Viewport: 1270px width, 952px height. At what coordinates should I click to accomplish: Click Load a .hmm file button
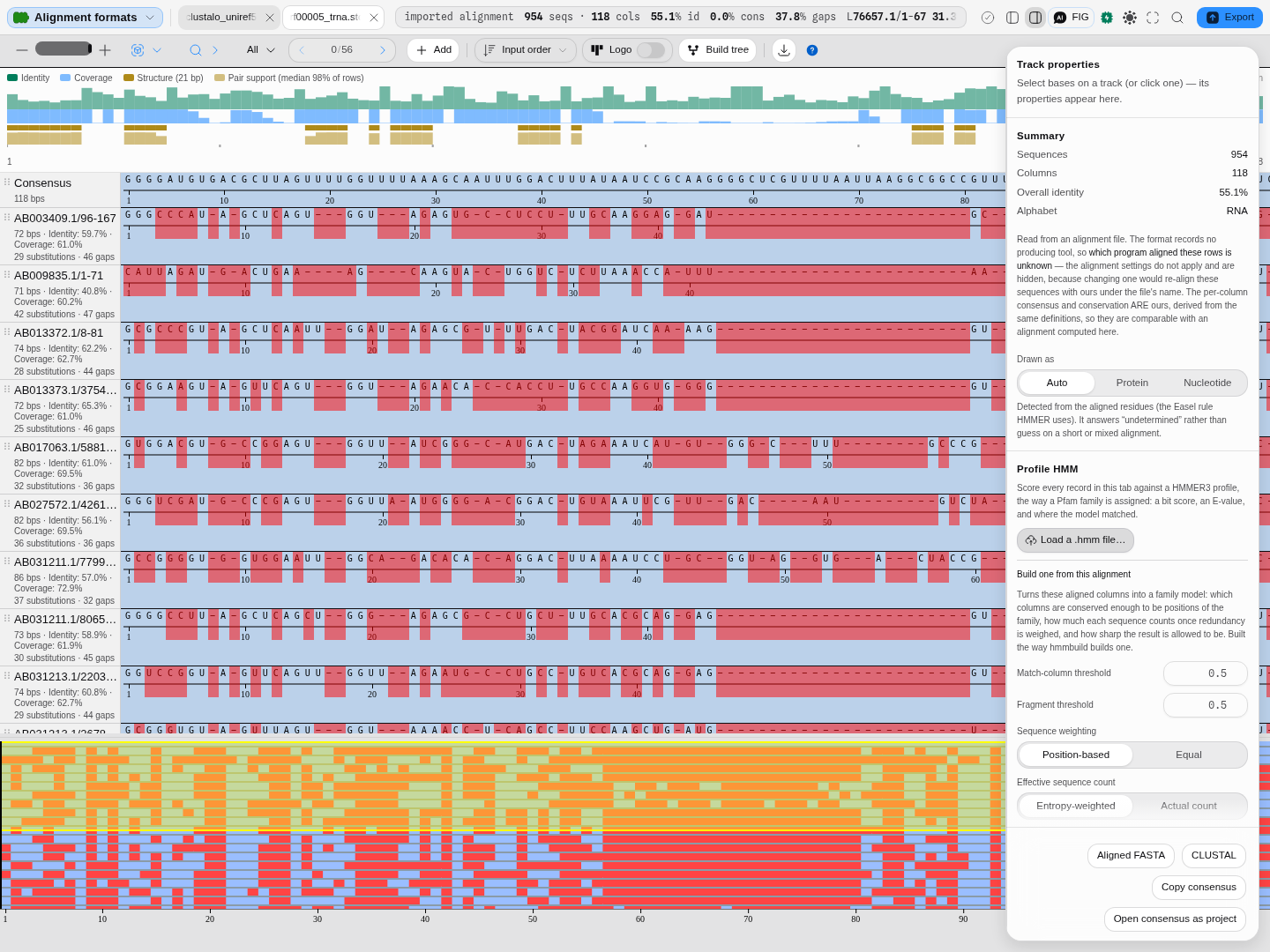(x=1075, y=540)
